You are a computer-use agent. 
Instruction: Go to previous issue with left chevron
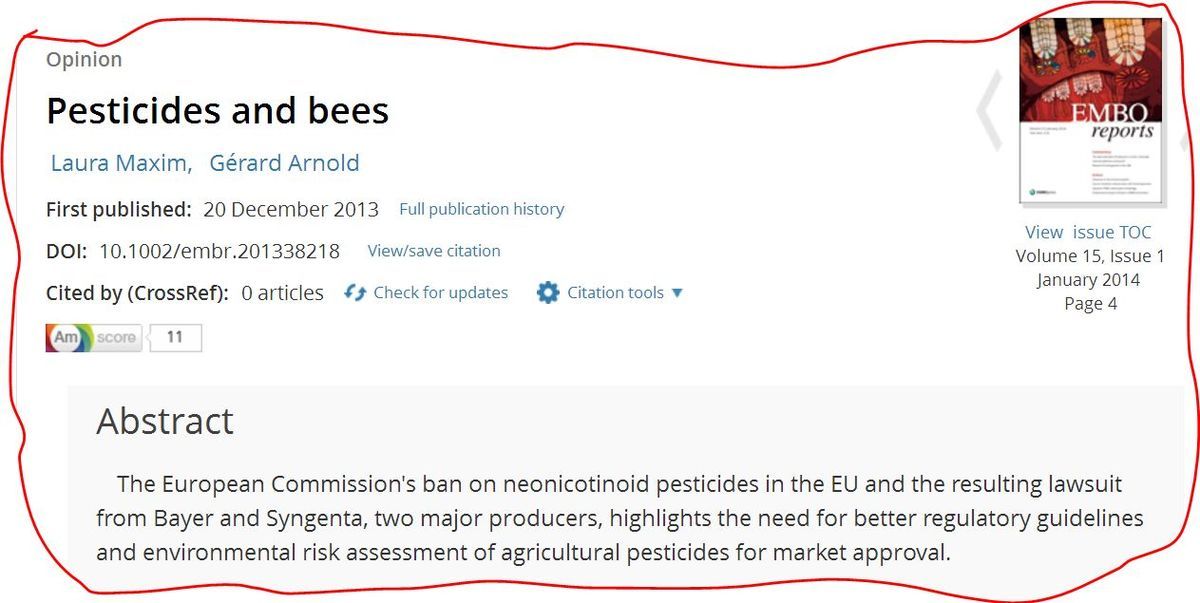[x=989, y=110]
